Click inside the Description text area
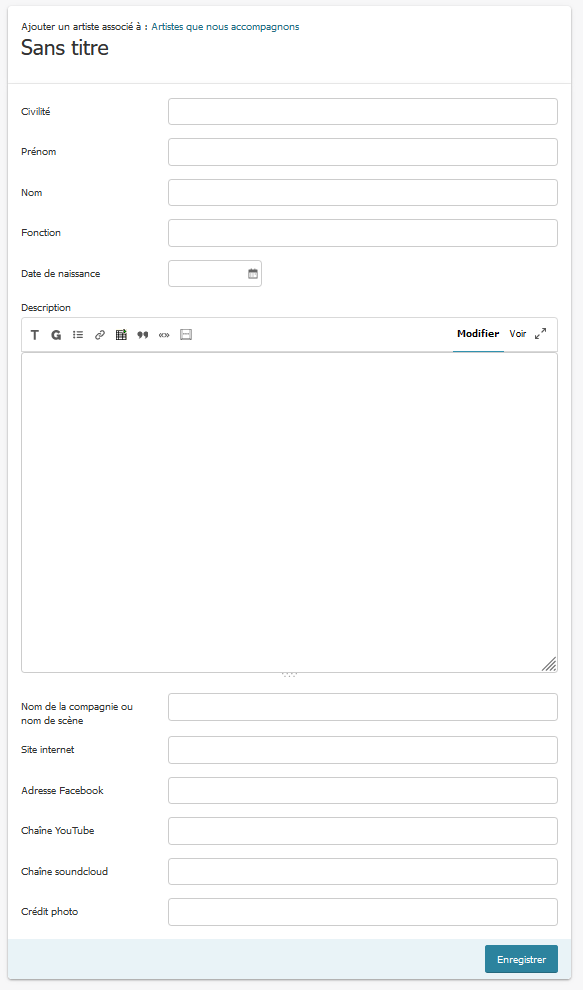The image size is (583, 990). point(289,513)
